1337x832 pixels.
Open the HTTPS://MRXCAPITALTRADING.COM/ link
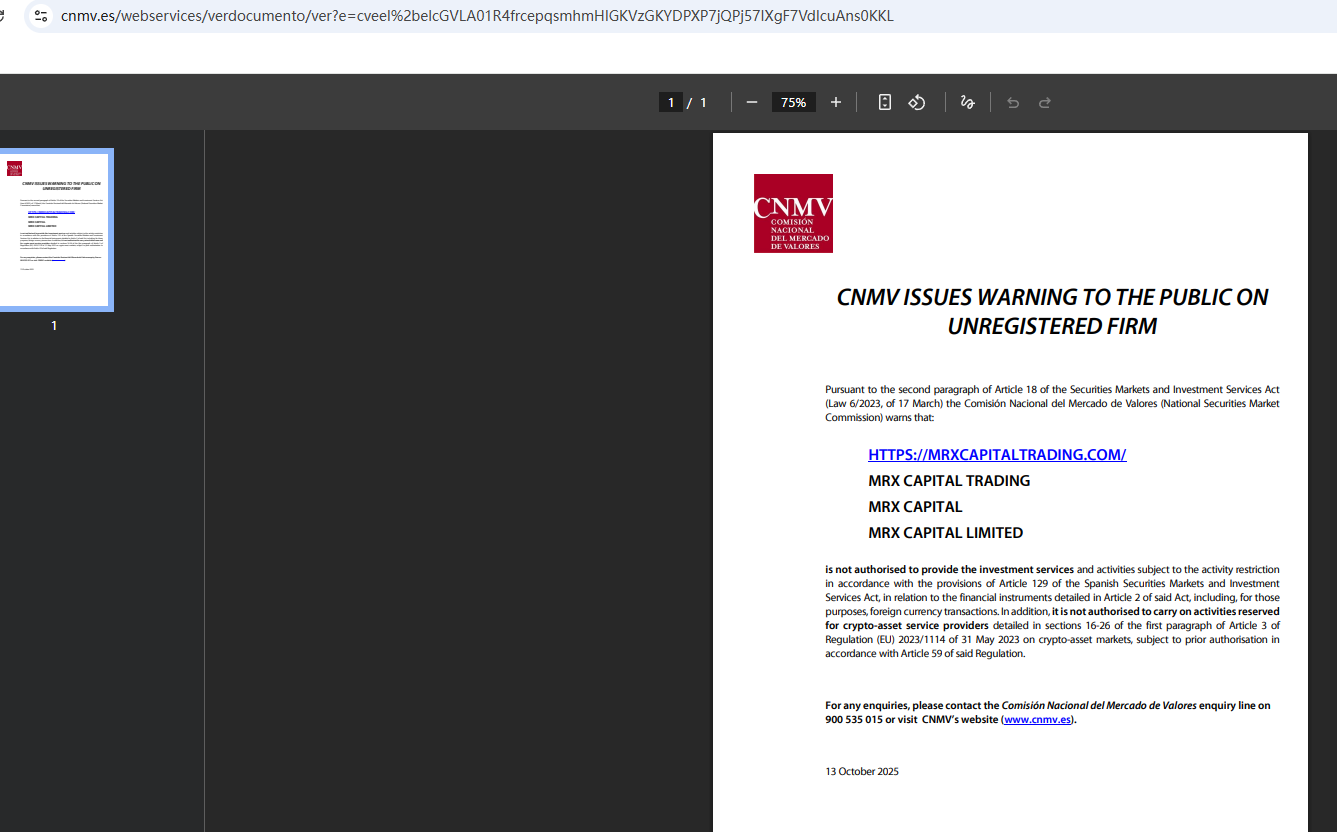(997, 455)
